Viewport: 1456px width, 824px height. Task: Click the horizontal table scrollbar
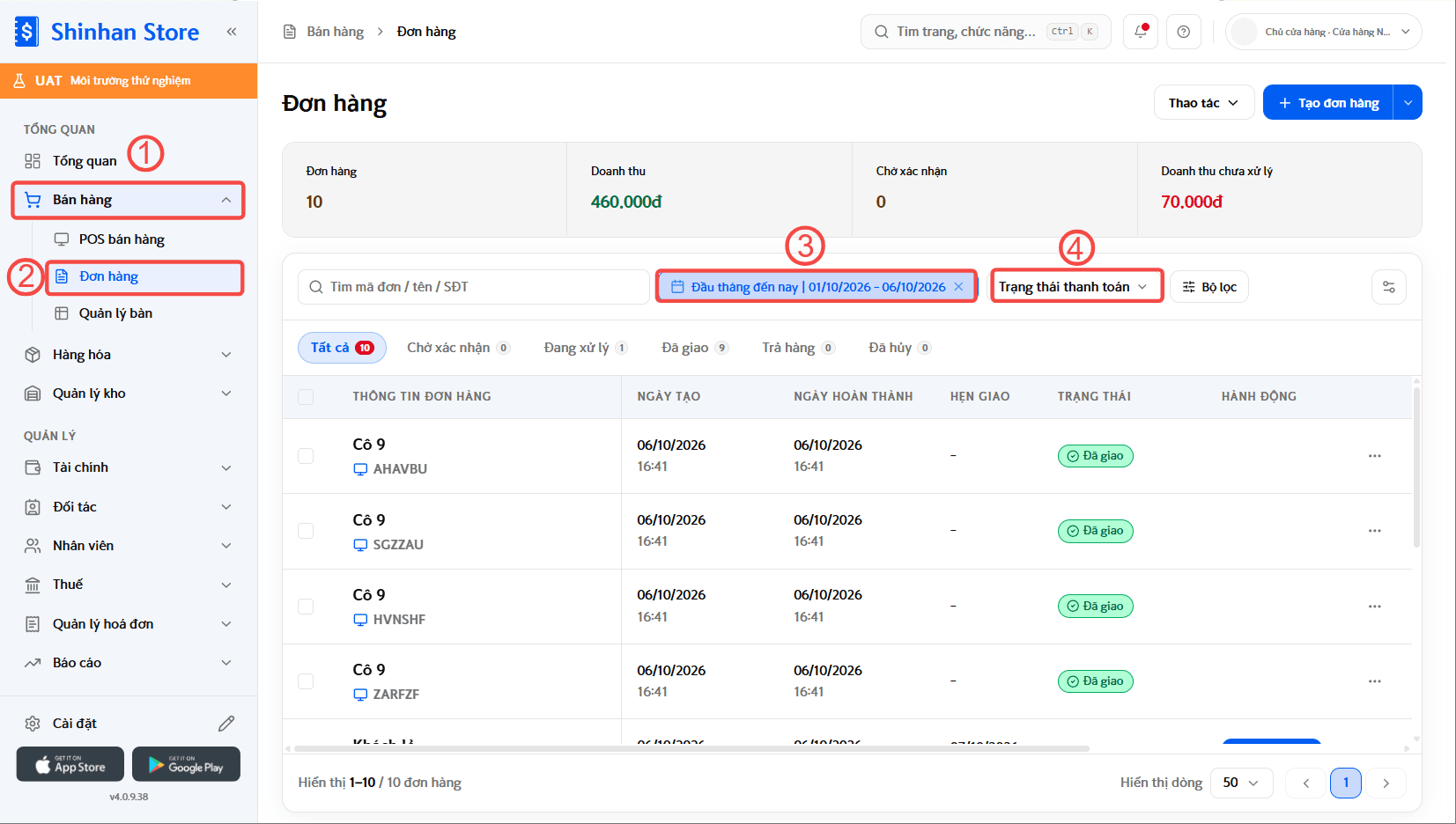(691, 748)
